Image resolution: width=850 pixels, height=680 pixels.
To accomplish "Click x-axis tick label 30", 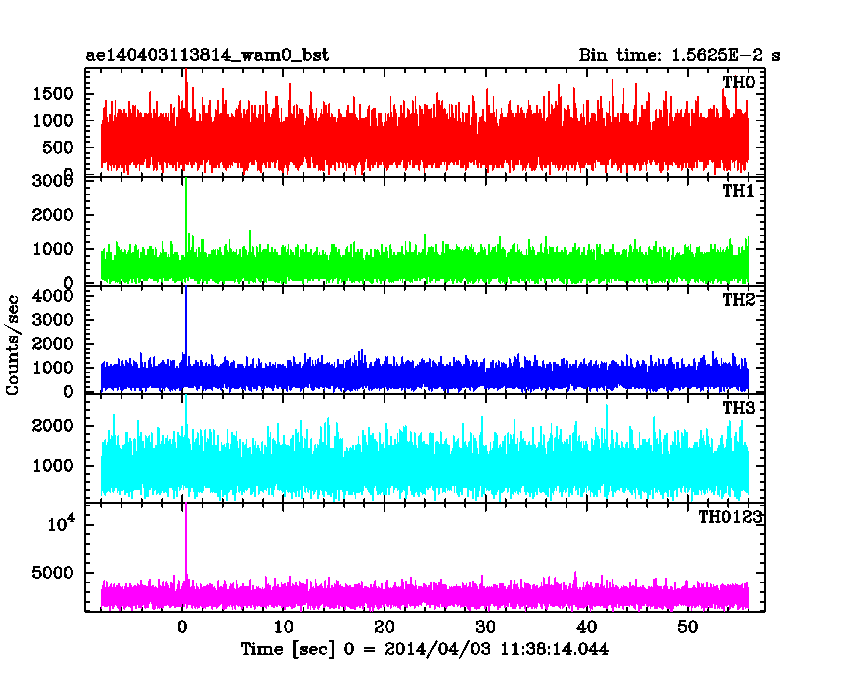I will point(485,627).
